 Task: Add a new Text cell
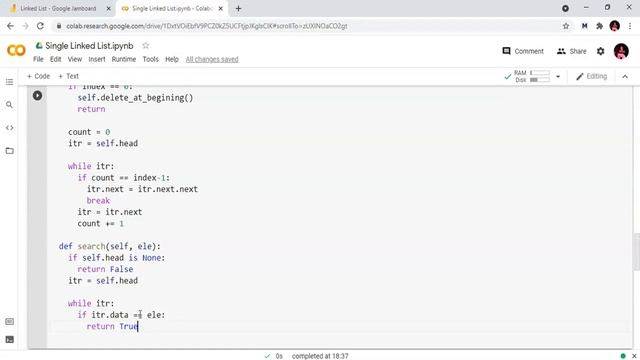[68, 76]
